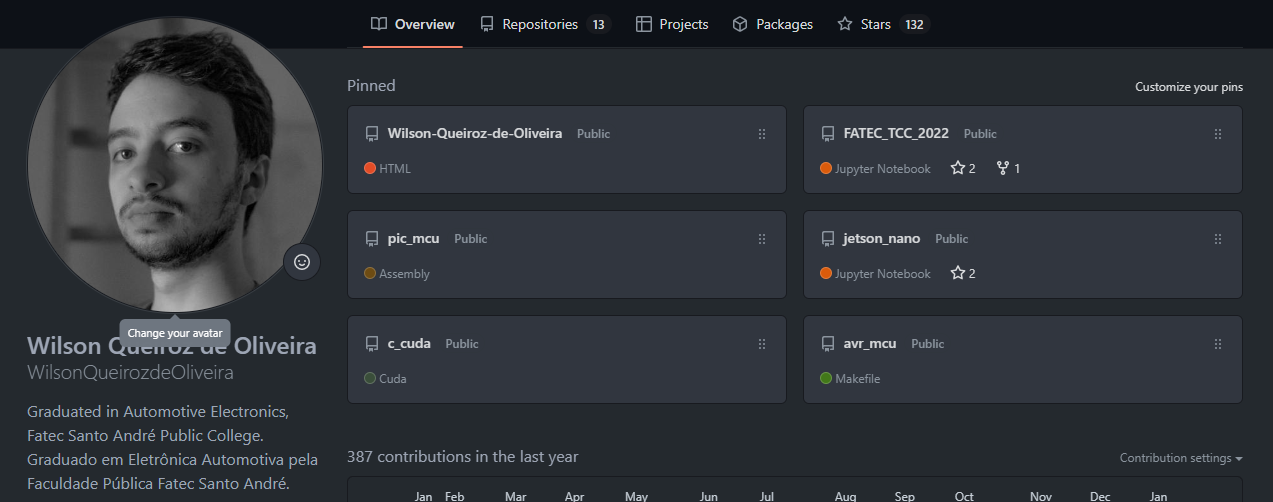
Task: Click the Public badge on the avr_mcu card
Action: pyautogui.click(x=928, y=343)
